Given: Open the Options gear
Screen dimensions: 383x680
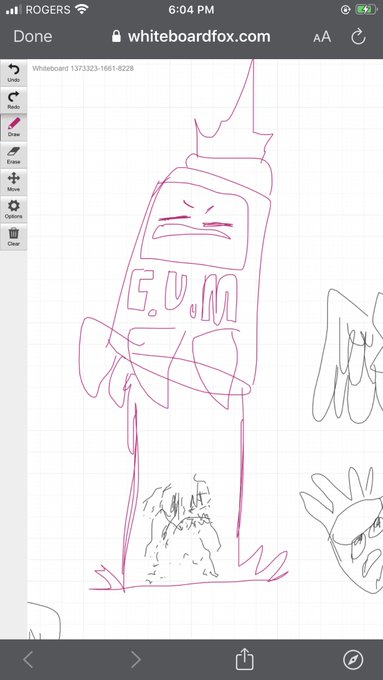Looking at the screenshot, I should click(13, 209).
